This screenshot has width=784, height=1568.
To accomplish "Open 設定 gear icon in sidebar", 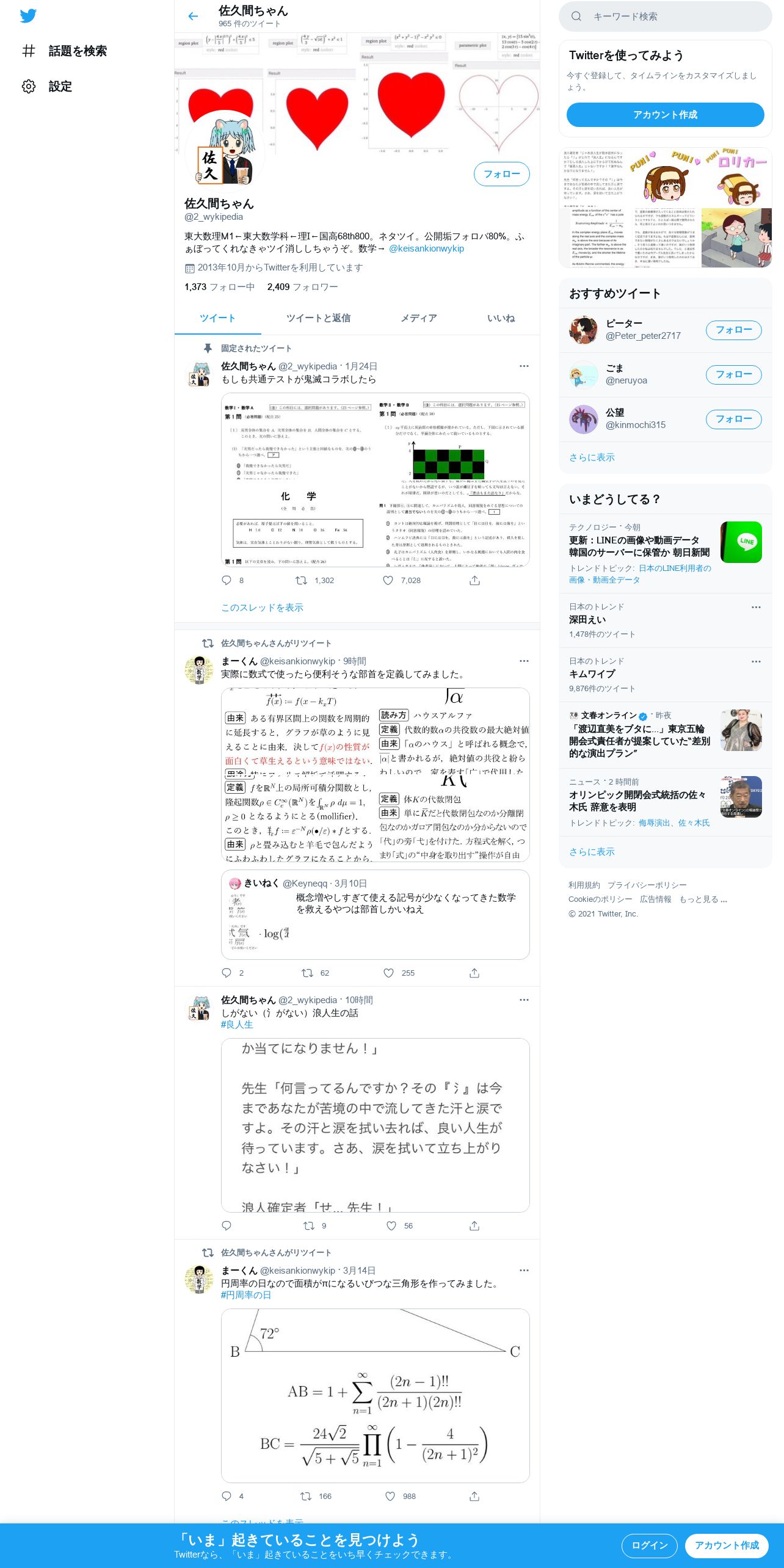I will coord(29,86).
